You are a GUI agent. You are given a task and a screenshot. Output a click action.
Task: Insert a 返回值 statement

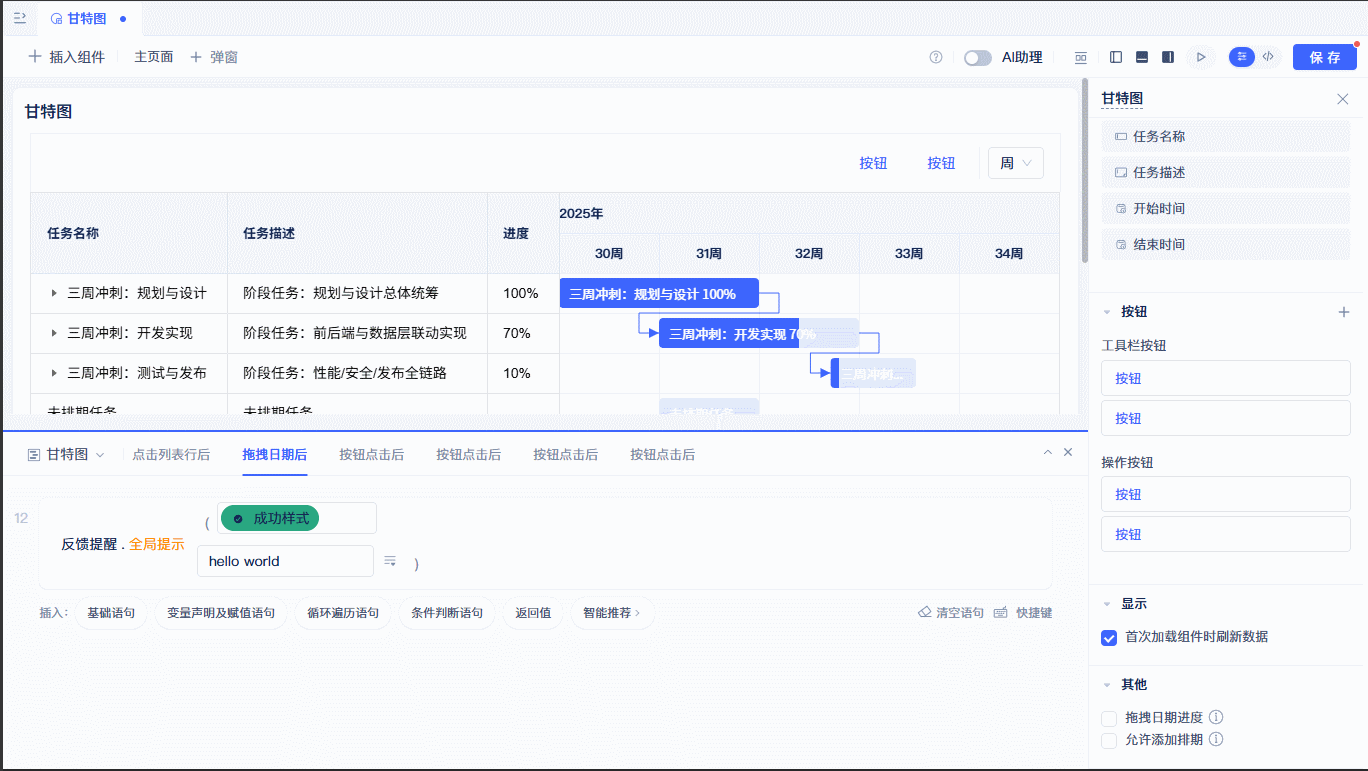click(533, 613)
